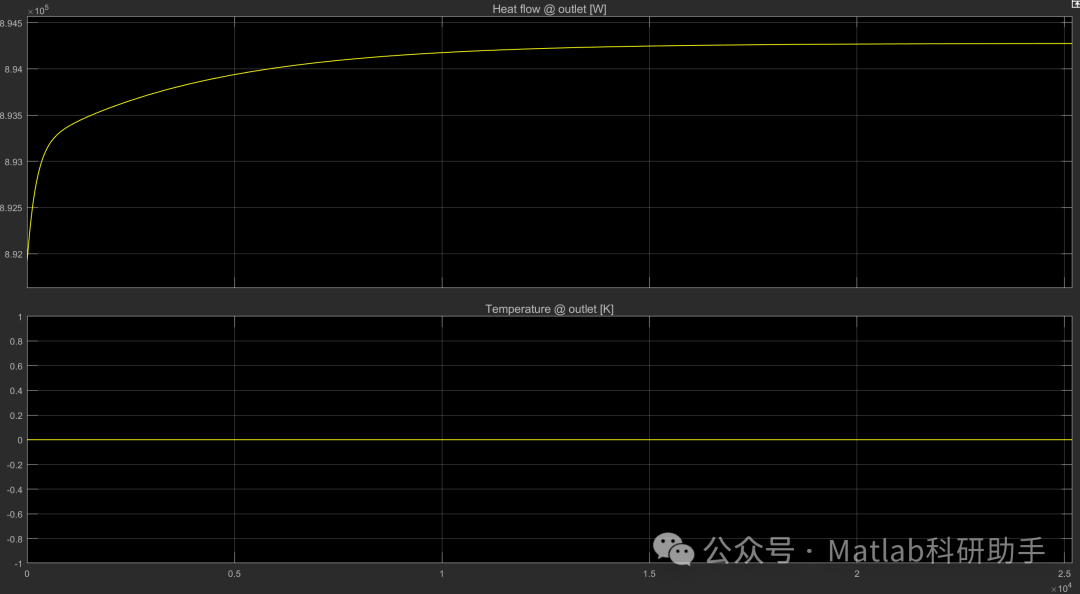Click the -0.6 tick label on the temperature axis
1080x594 pixels.
pyautogui.click(x=14, y=515)
